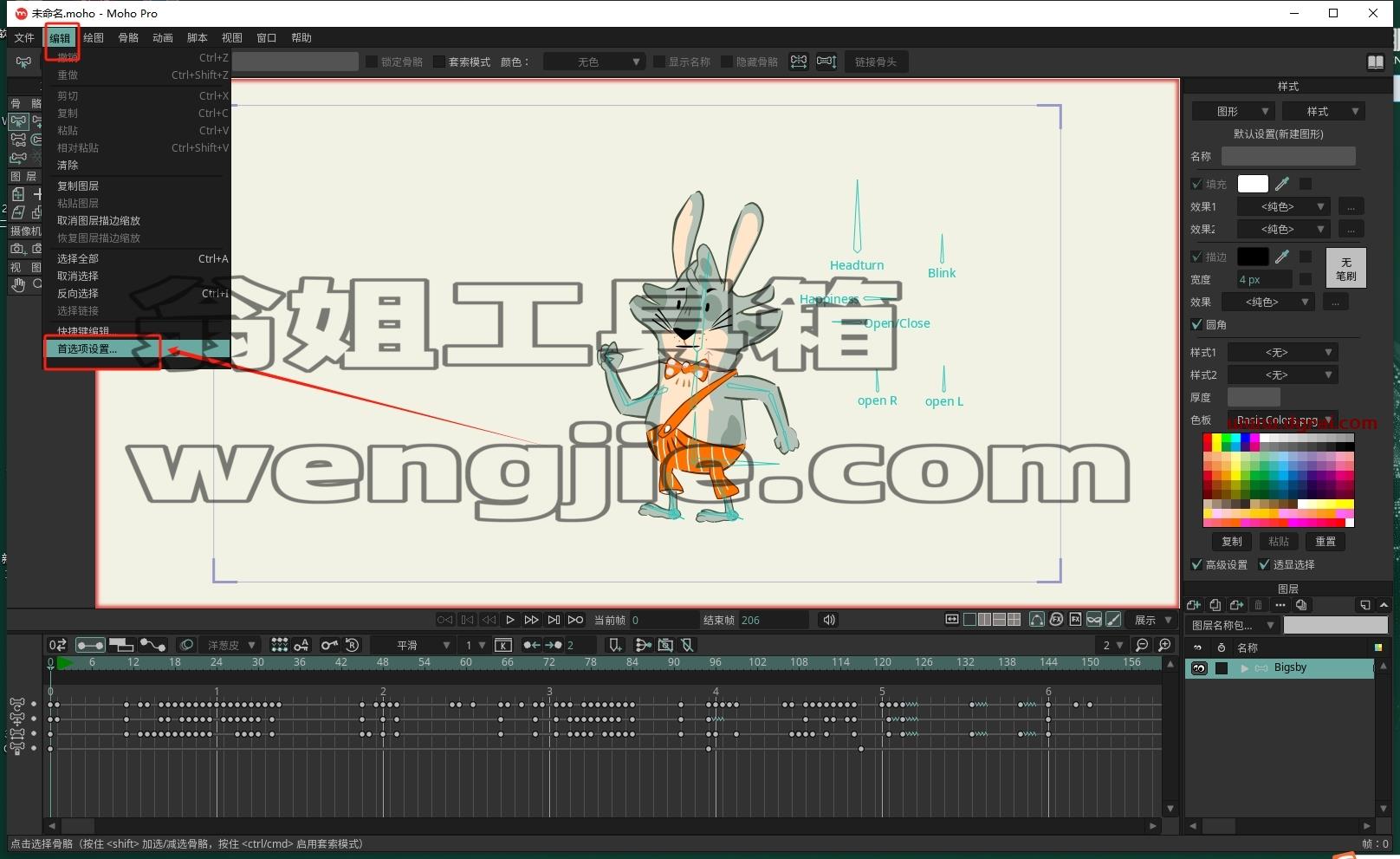Click the black stroke color swatch

pos(1253,257)
